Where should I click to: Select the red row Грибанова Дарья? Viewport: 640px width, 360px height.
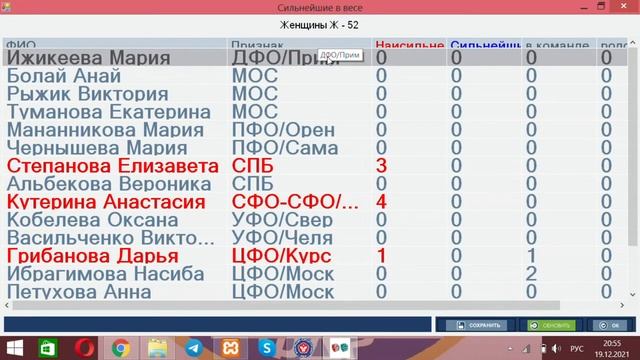[x=315, y=256]
